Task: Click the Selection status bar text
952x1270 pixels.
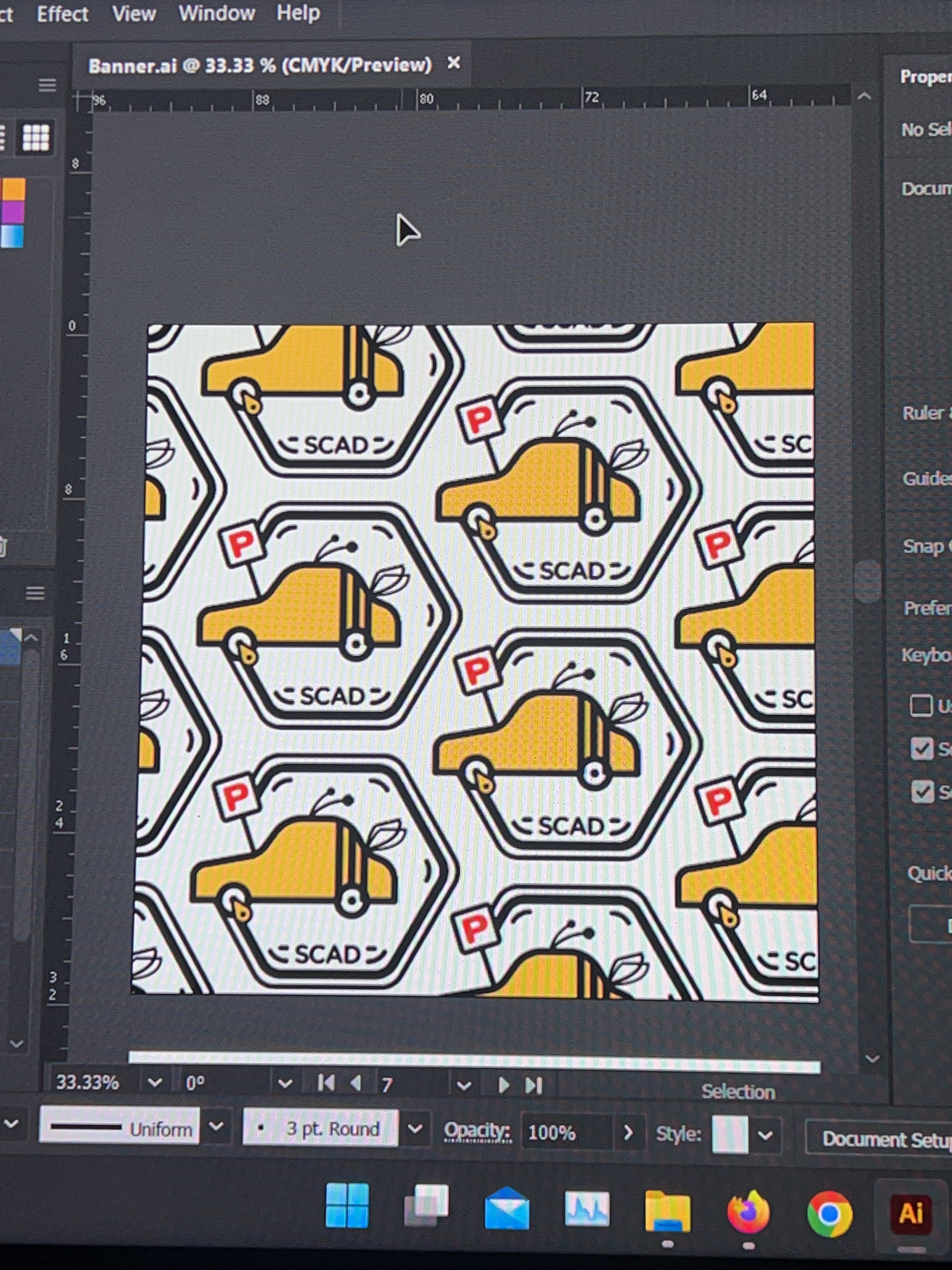Action: pos(738,1091)
